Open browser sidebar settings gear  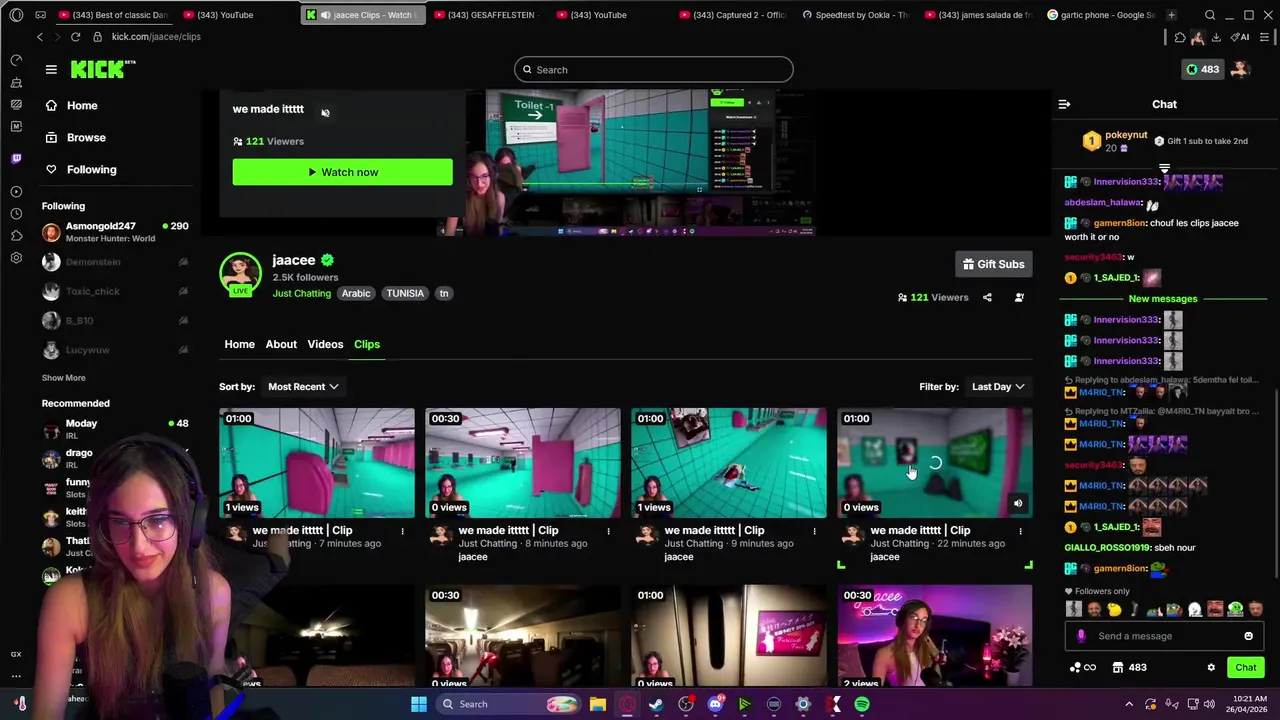(x=16, y=257)
